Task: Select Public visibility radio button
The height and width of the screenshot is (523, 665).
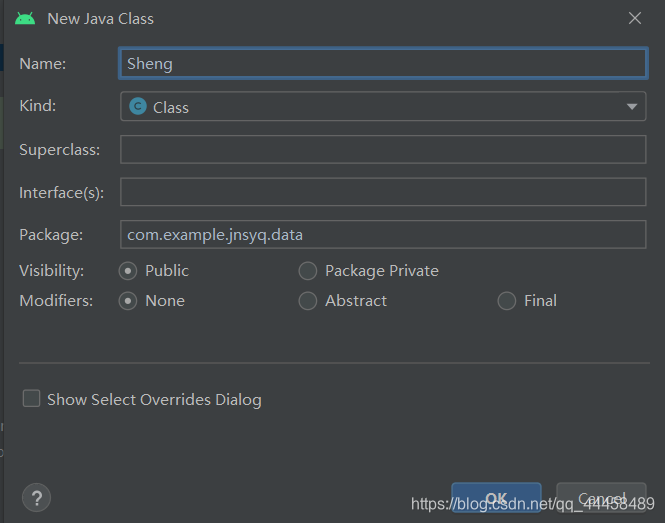Action: click(x=128, y=271)
